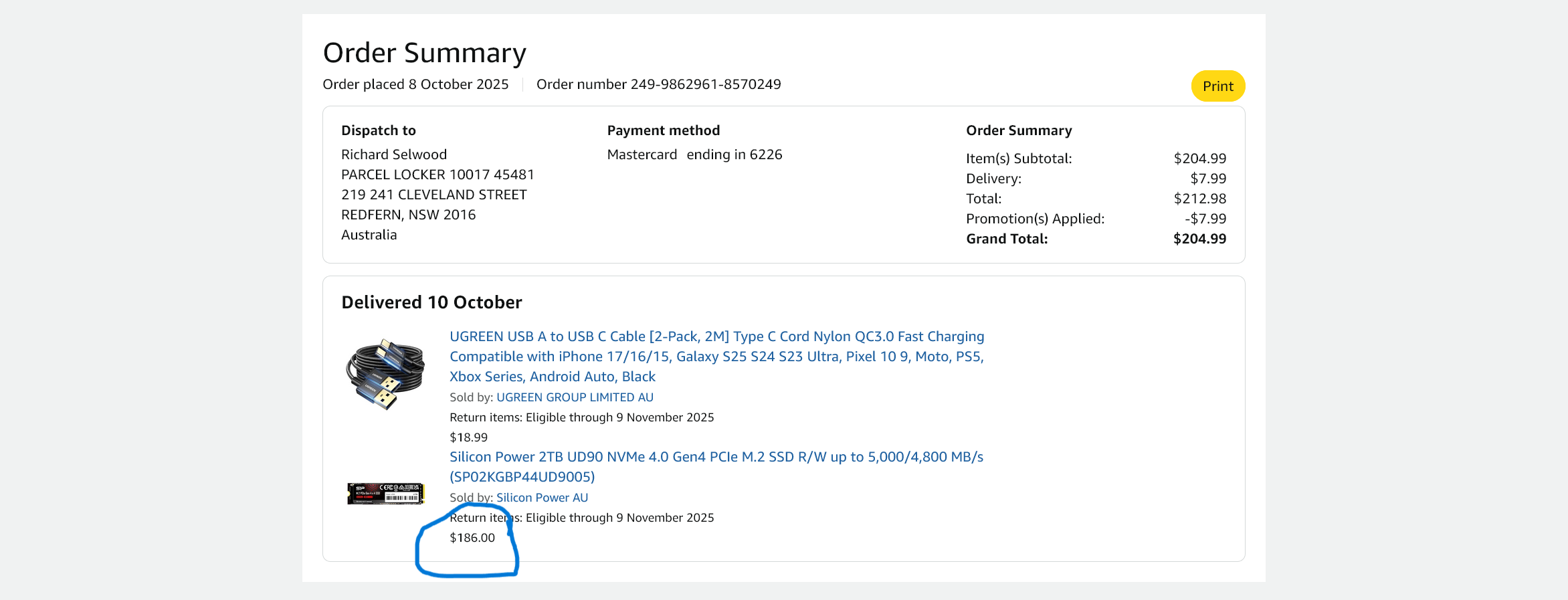The height and width of the screenshot is (600, 1568).
Task: Open the Silicon Power AU seller link
Action: point(542,498)
